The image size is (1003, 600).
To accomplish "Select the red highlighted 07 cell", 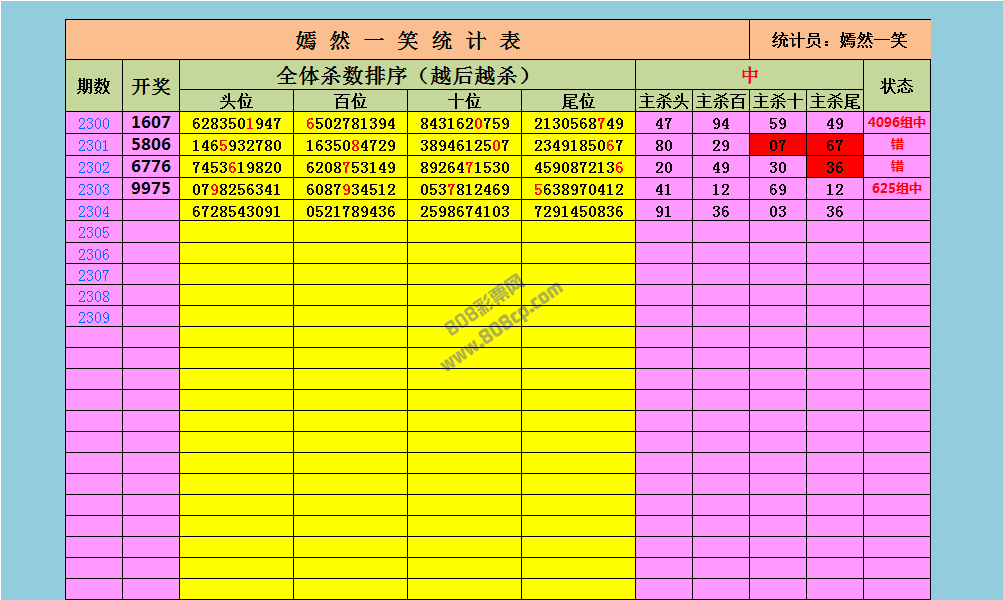I will pyautogui.click(x=778, y=146).
